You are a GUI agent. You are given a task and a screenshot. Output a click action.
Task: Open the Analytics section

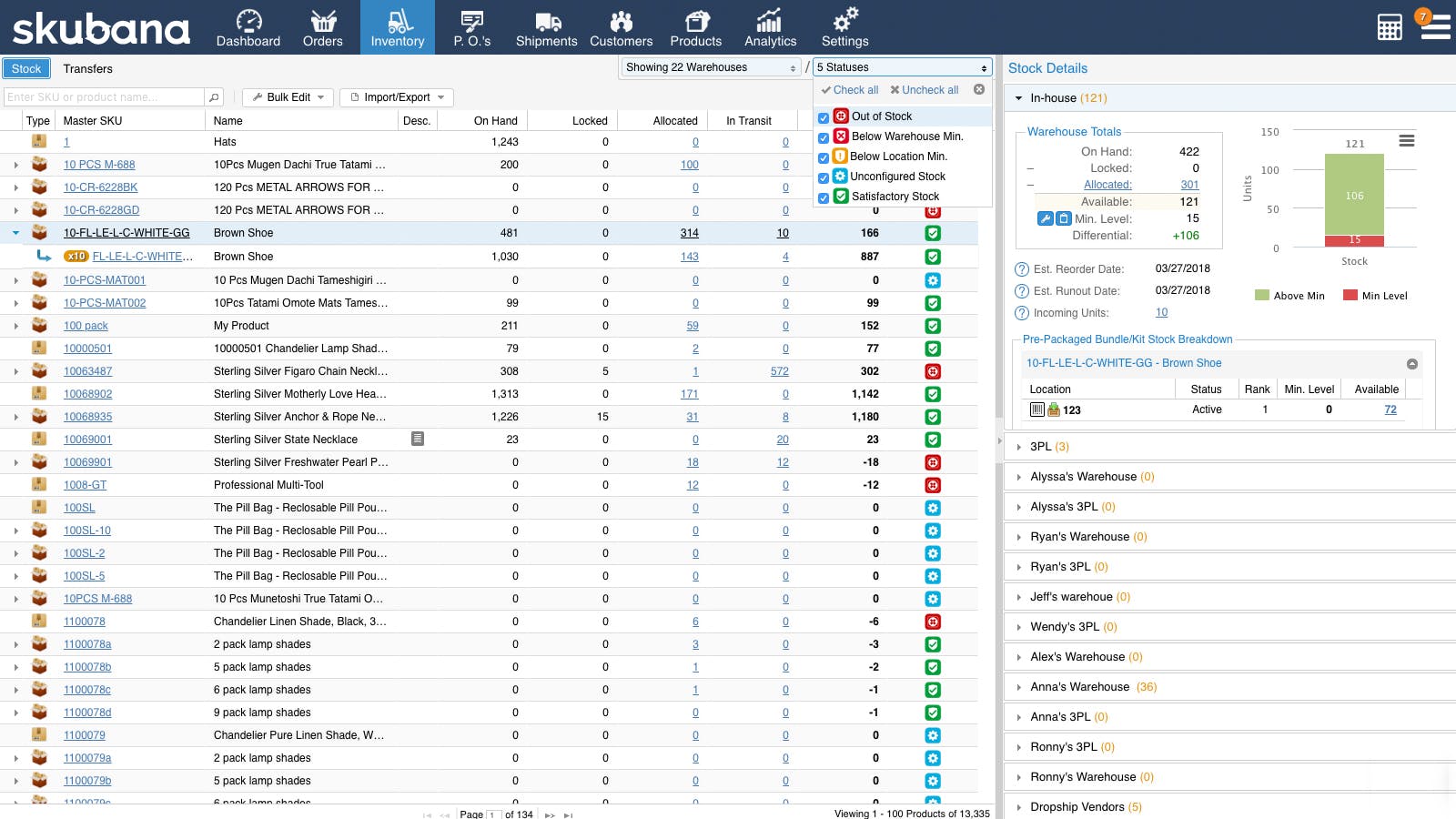[771, 27]
